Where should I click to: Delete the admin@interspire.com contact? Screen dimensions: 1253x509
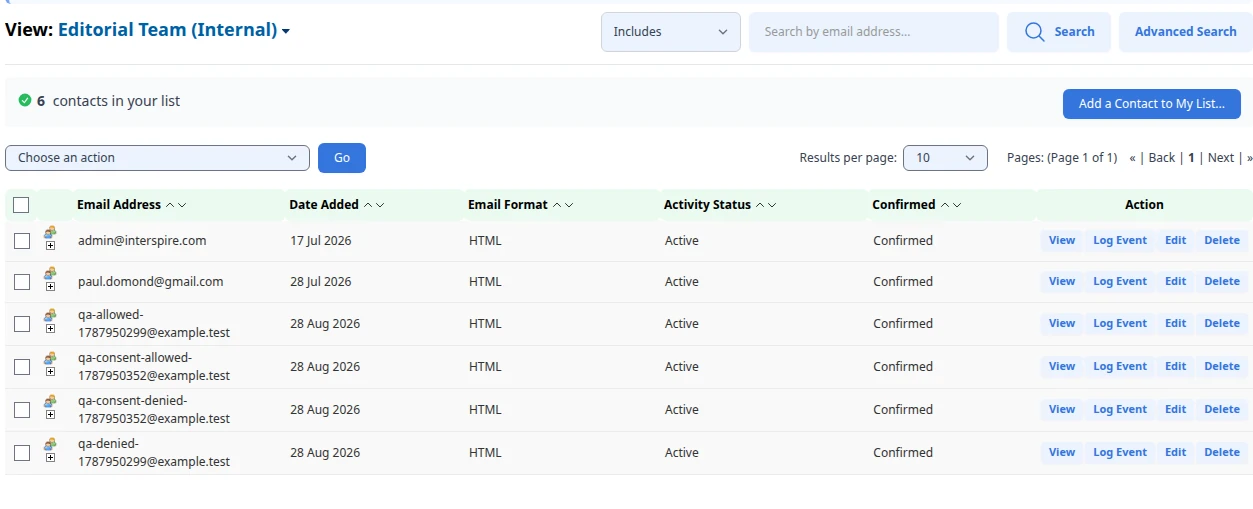pos(1222,241)
